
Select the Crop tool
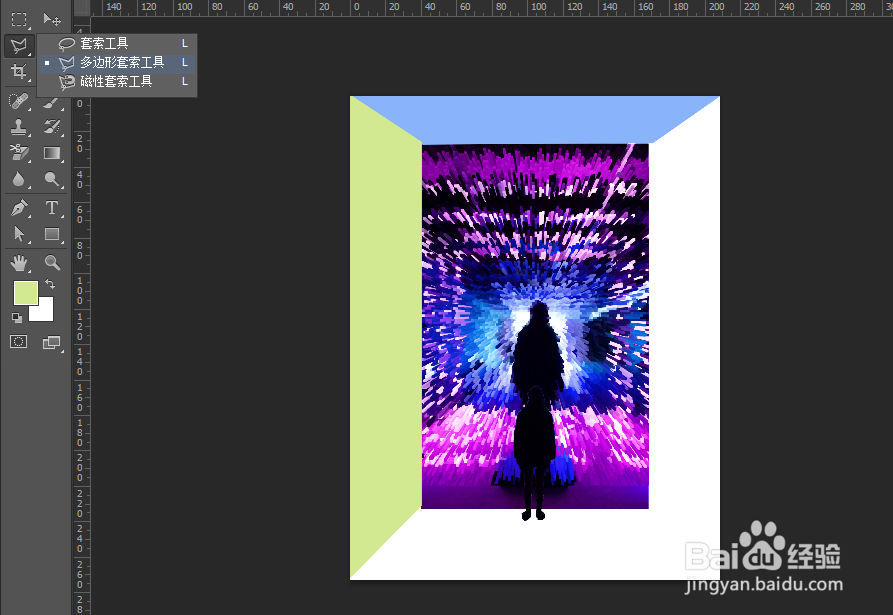click(19, 72)
